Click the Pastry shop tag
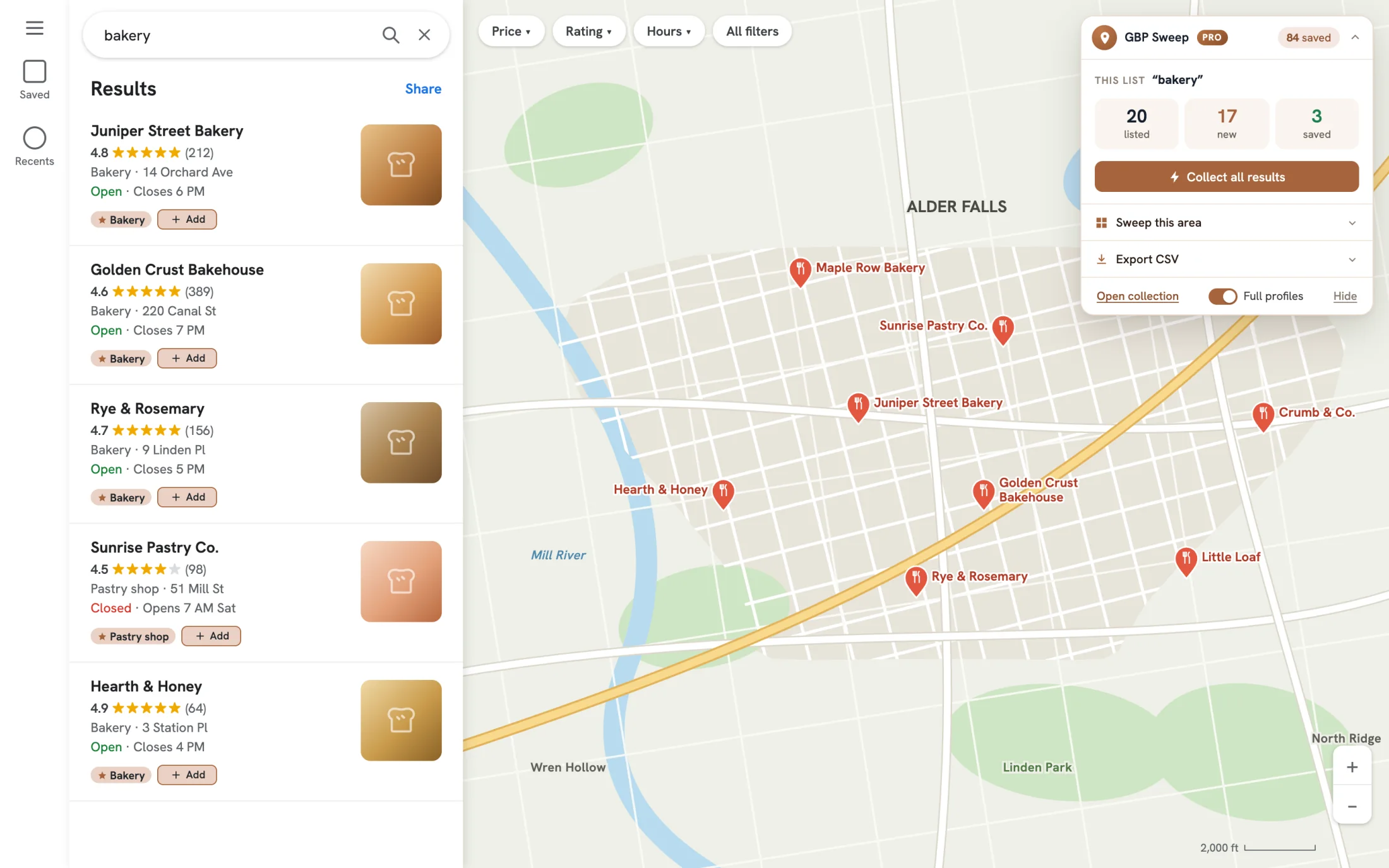1389x868 pixels. (x=133, y=636)
